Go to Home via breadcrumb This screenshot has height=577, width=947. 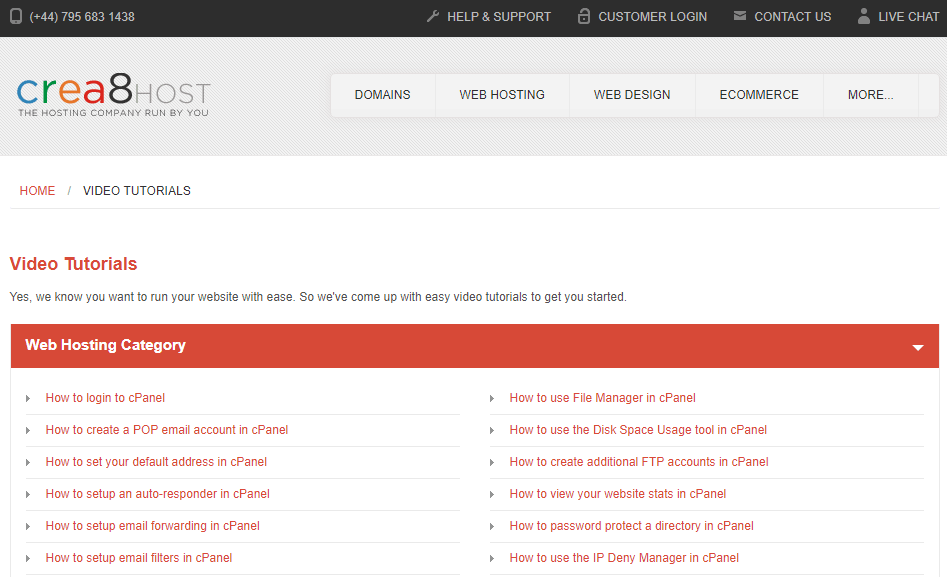pyautogui.click(x=37, y=191)
